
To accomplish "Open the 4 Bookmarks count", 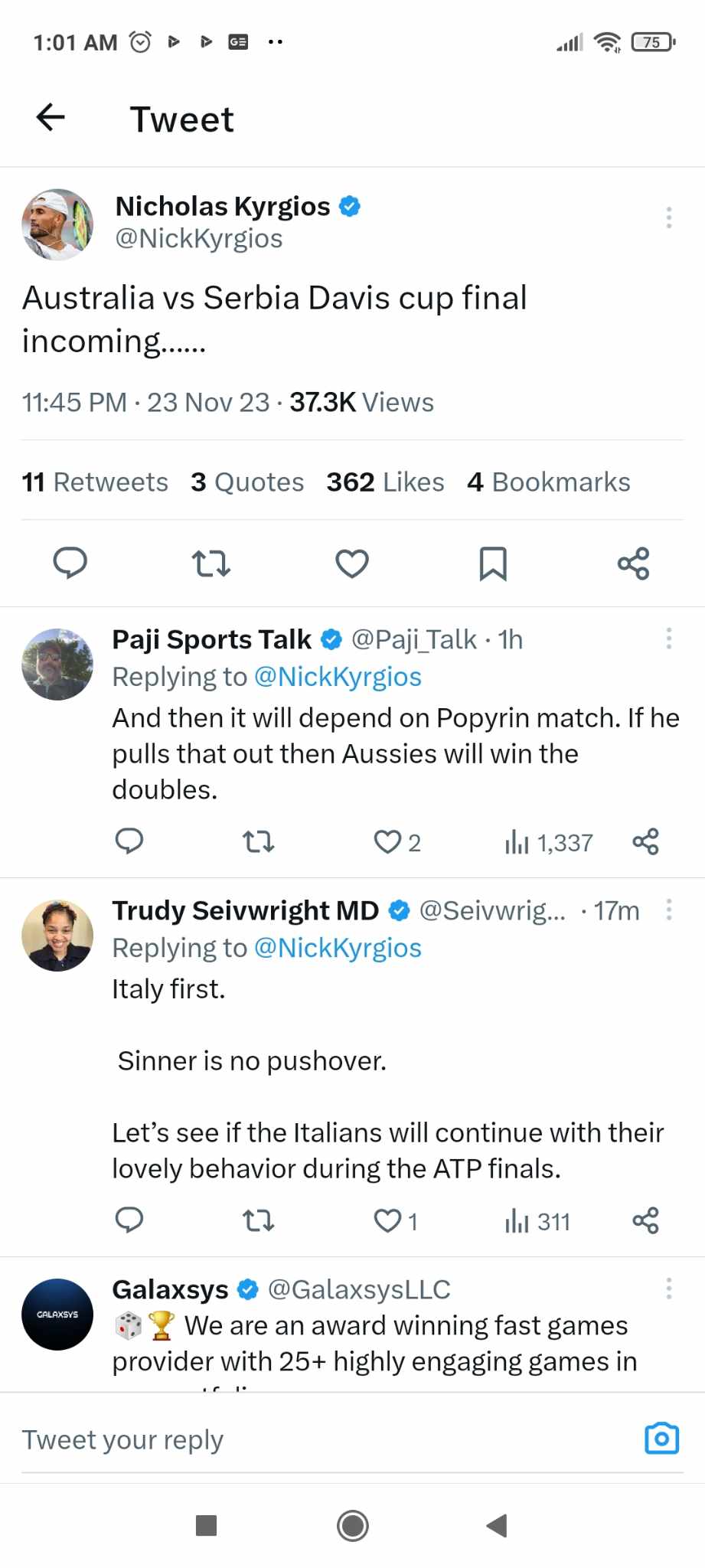I will click(x=549, y=482).
